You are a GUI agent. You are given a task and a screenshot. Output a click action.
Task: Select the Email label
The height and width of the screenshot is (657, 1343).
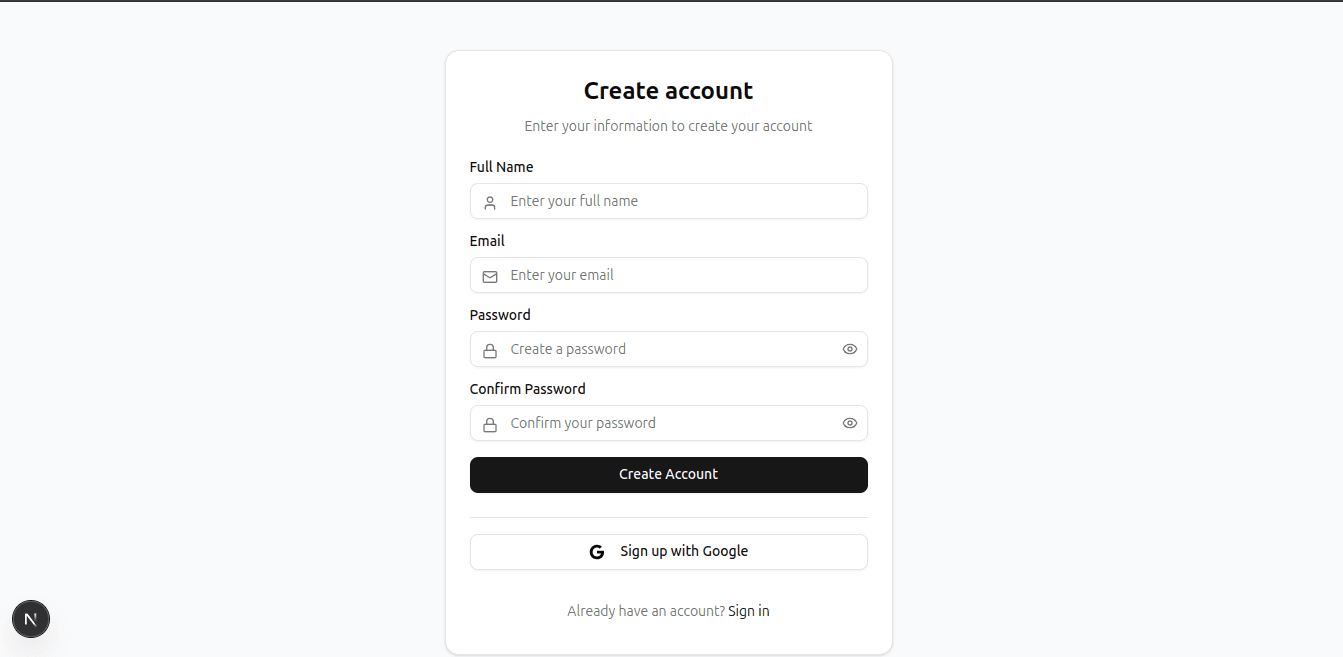click(487, 240)
